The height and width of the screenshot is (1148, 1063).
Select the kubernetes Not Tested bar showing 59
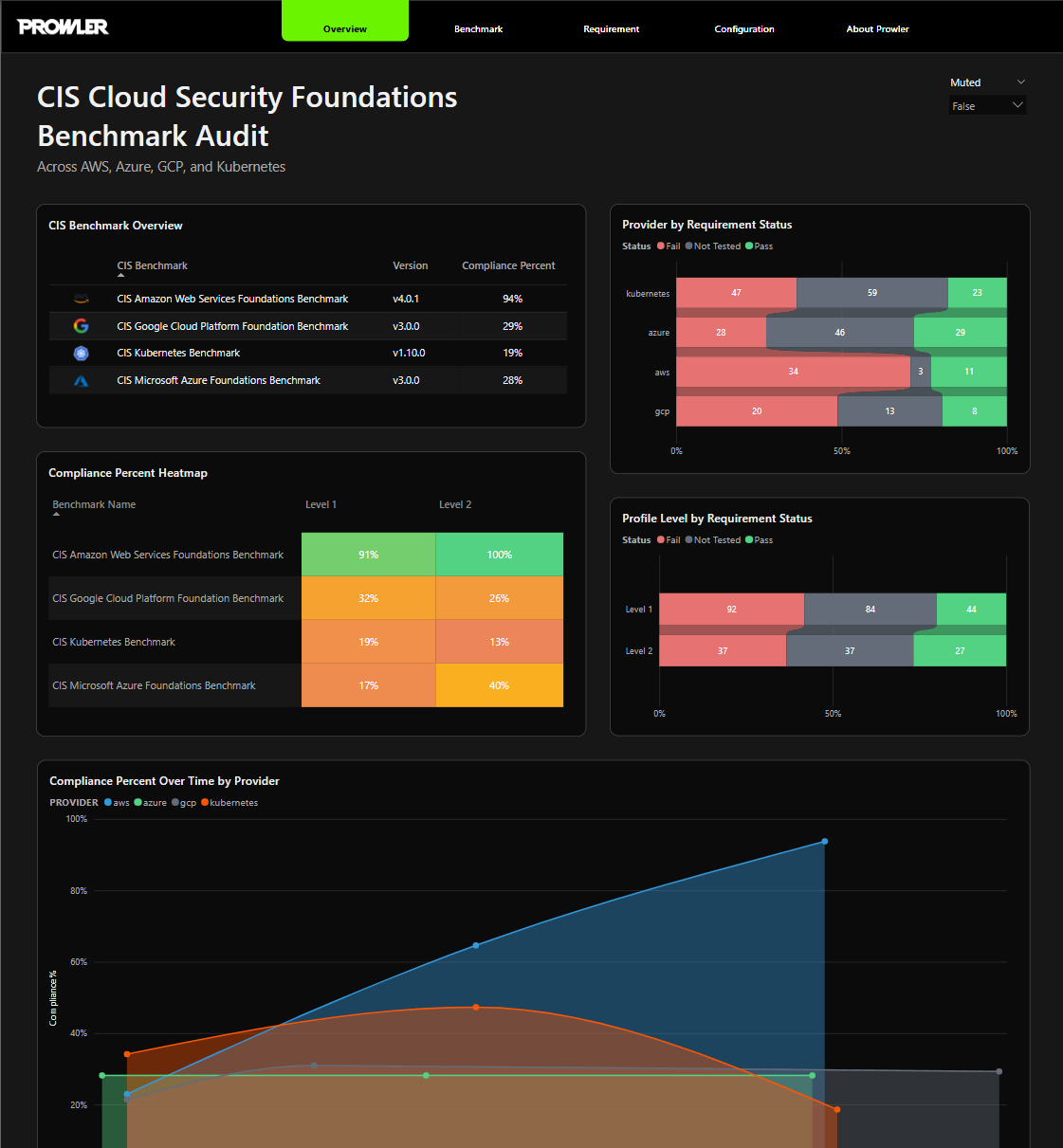tap(872, 293)
